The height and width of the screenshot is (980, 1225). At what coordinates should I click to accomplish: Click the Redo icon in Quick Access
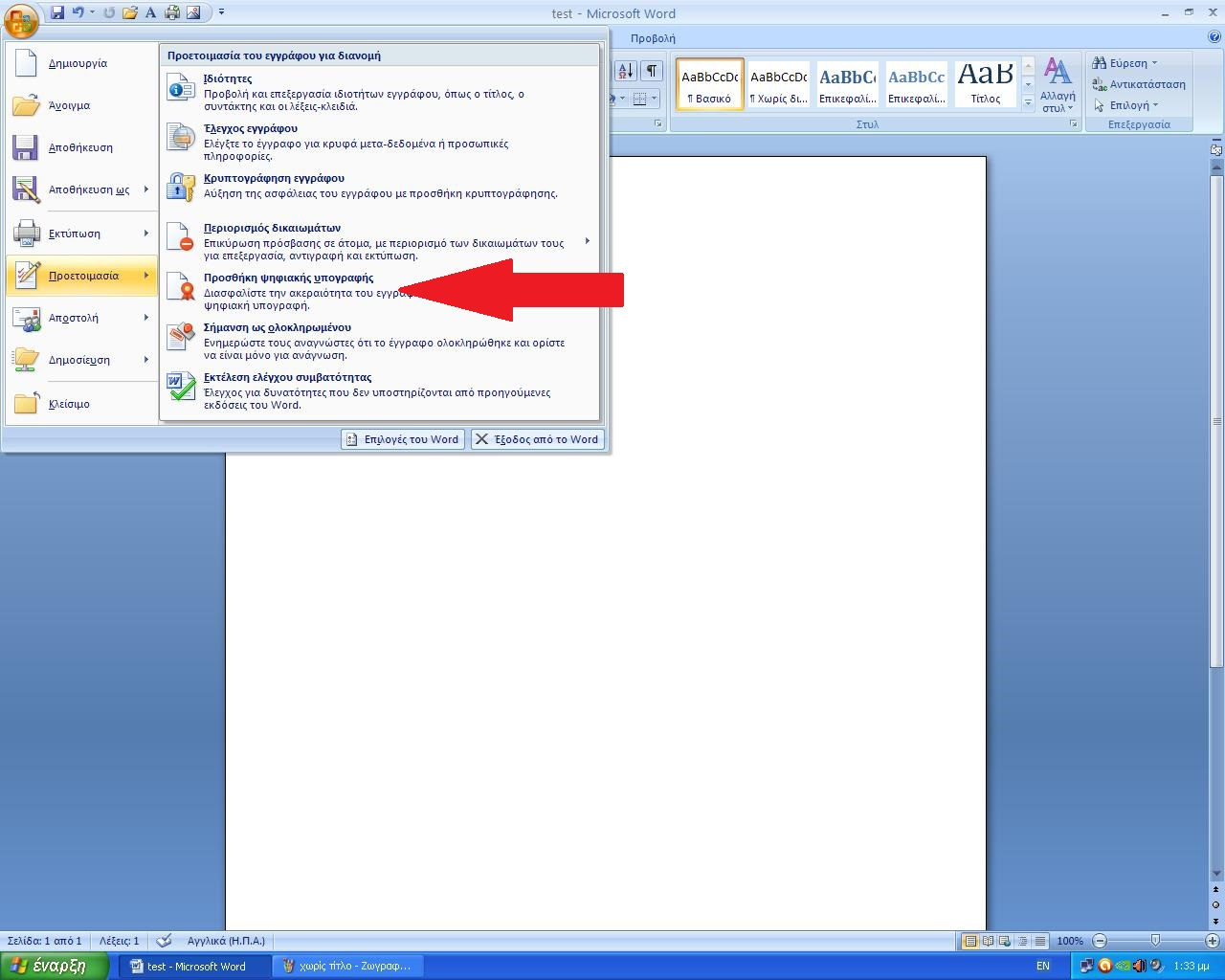pyautogui.click(x=109, y=12)
